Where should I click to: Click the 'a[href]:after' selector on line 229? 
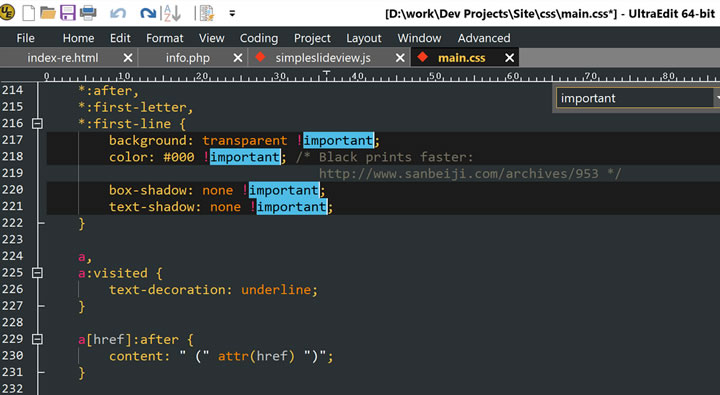(128, 340)
